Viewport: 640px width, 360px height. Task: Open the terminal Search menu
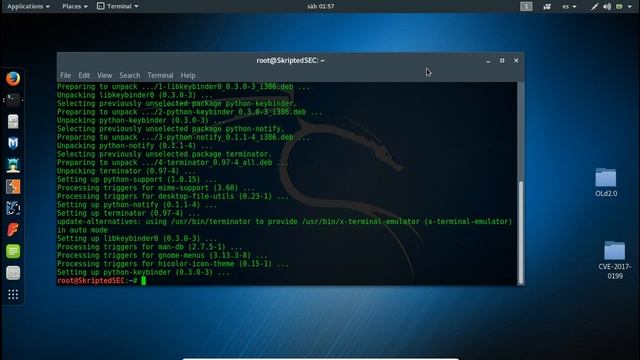click(x=130, y=76)
